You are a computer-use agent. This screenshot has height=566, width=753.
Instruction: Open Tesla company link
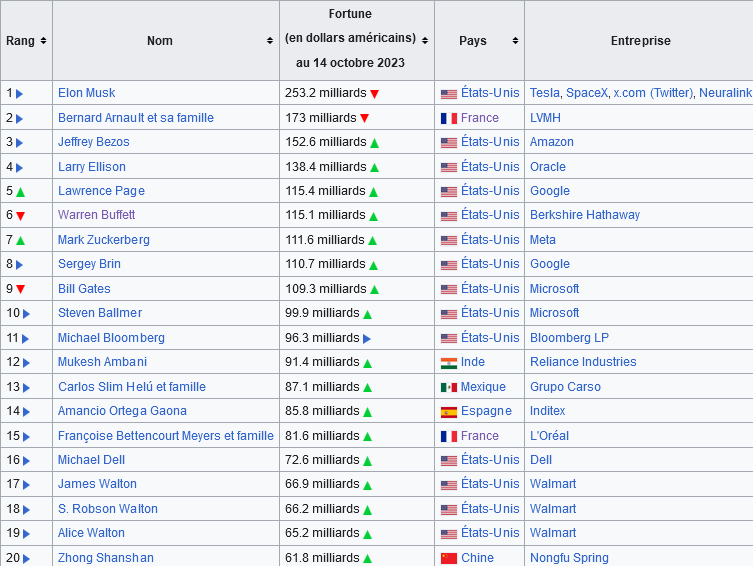(545, 93)
